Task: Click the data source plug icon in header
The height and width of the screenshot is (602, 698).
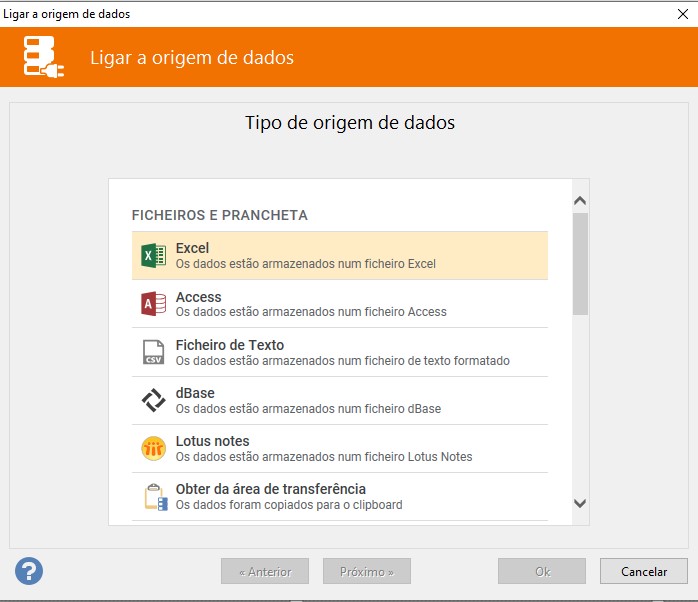Action: tap(44, 58)
